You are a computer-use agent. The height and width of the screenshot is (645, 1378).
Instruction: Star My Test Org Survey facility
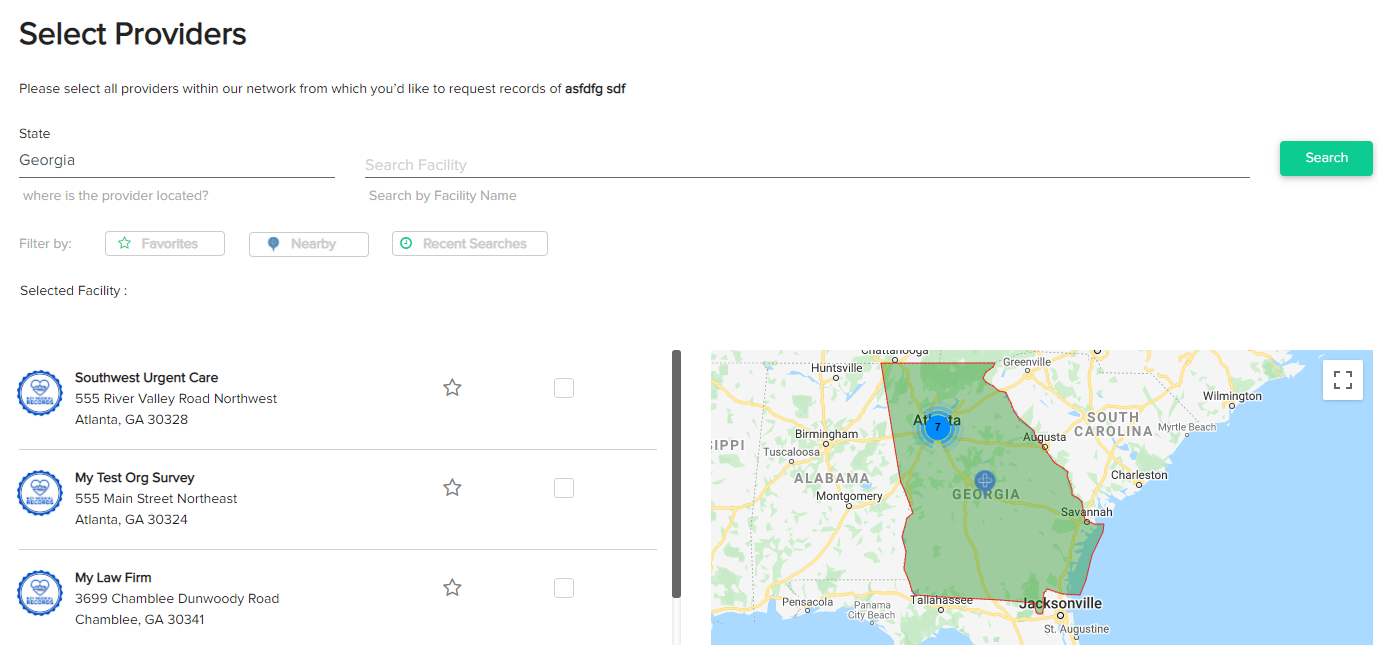coord(452,487)
